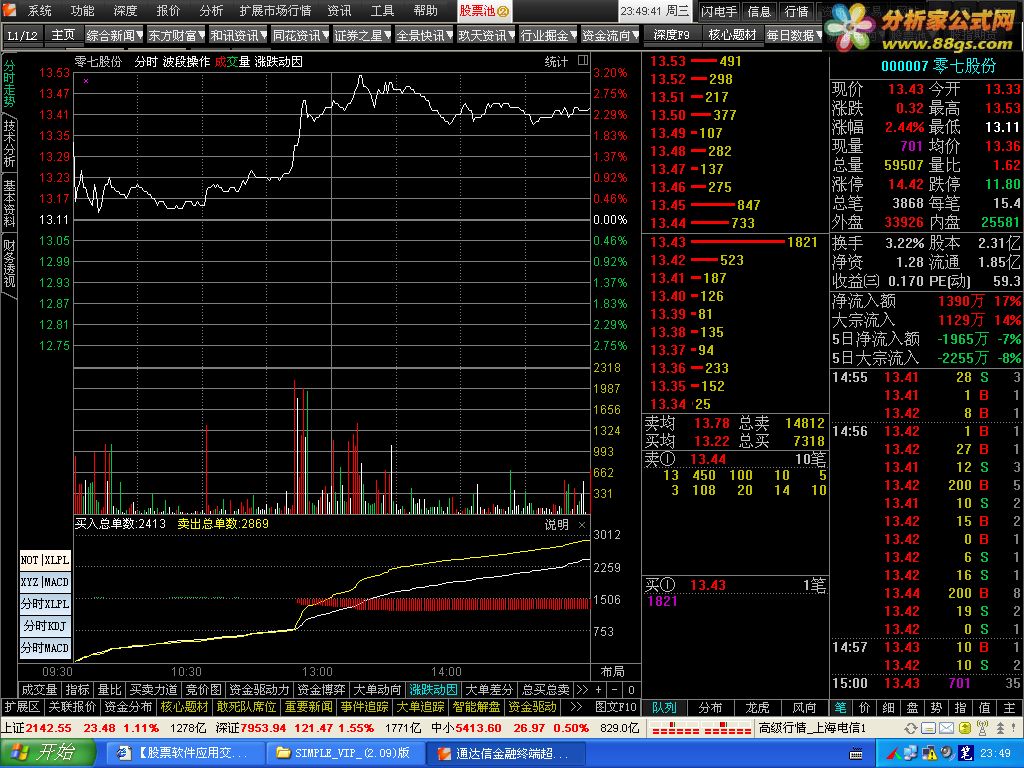Viewport: 1024px width, 768px height.
Task: Click the double up-arrow tree icon
Action: point(999,728)
